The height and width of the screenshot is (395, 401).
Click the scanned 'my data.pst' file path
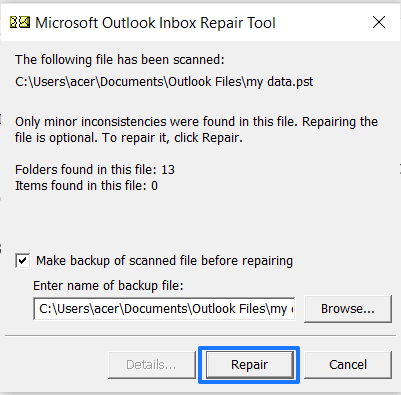point(164,82)
